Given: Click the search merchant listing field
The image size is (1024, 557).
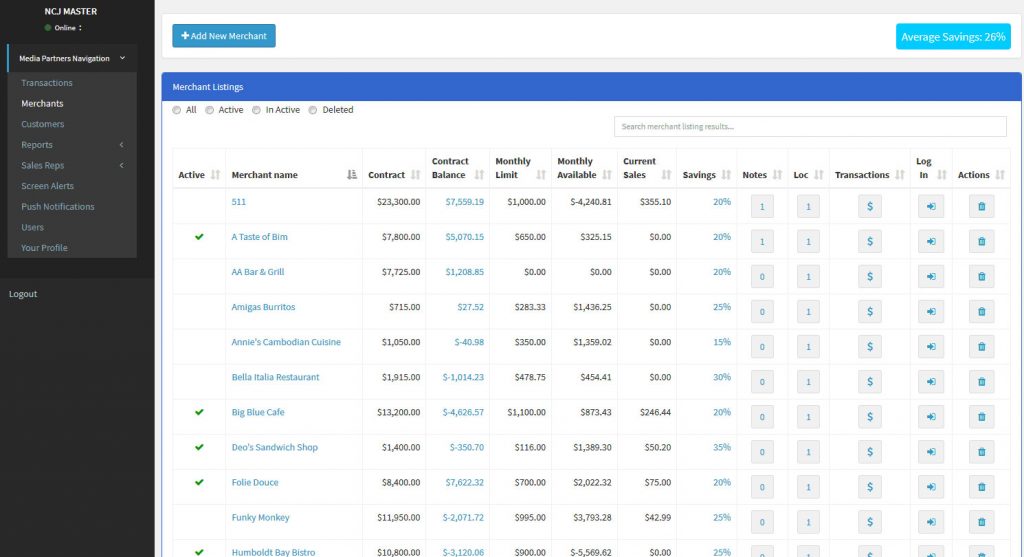Looking at the screenshot, I should [x=810, y=127].
